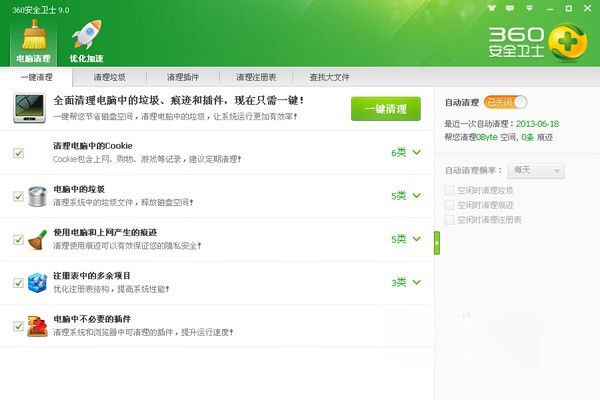This screenshot has width=600, height=400.
Task: Uncheck 电脑中不必要的插件 checkbox
Action: (x=18, y=326)
